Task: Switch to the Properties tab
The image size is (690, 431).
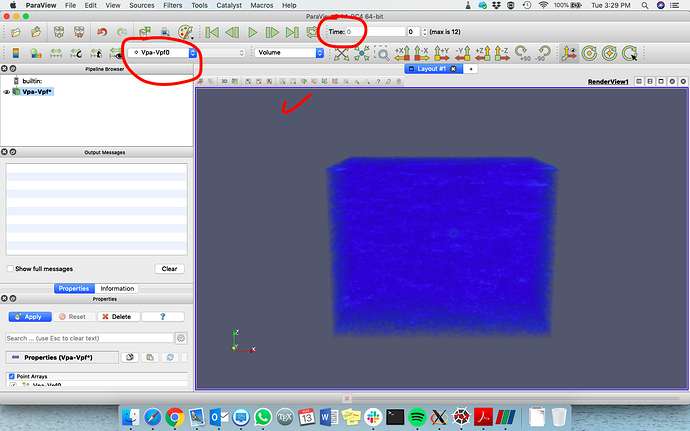Action: (x=74, y=288)
